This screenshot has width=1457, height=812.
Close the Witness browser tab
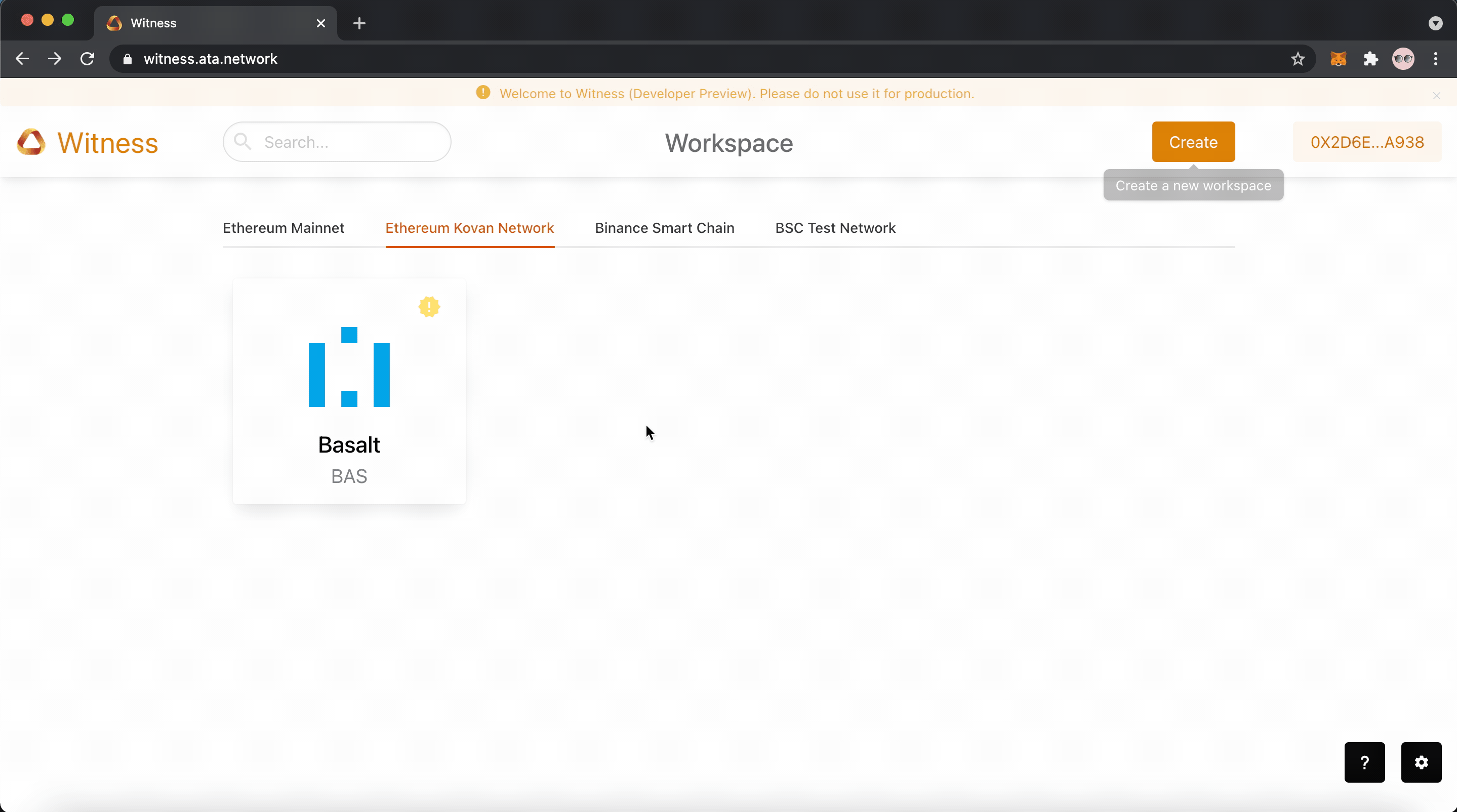[320, 23]
